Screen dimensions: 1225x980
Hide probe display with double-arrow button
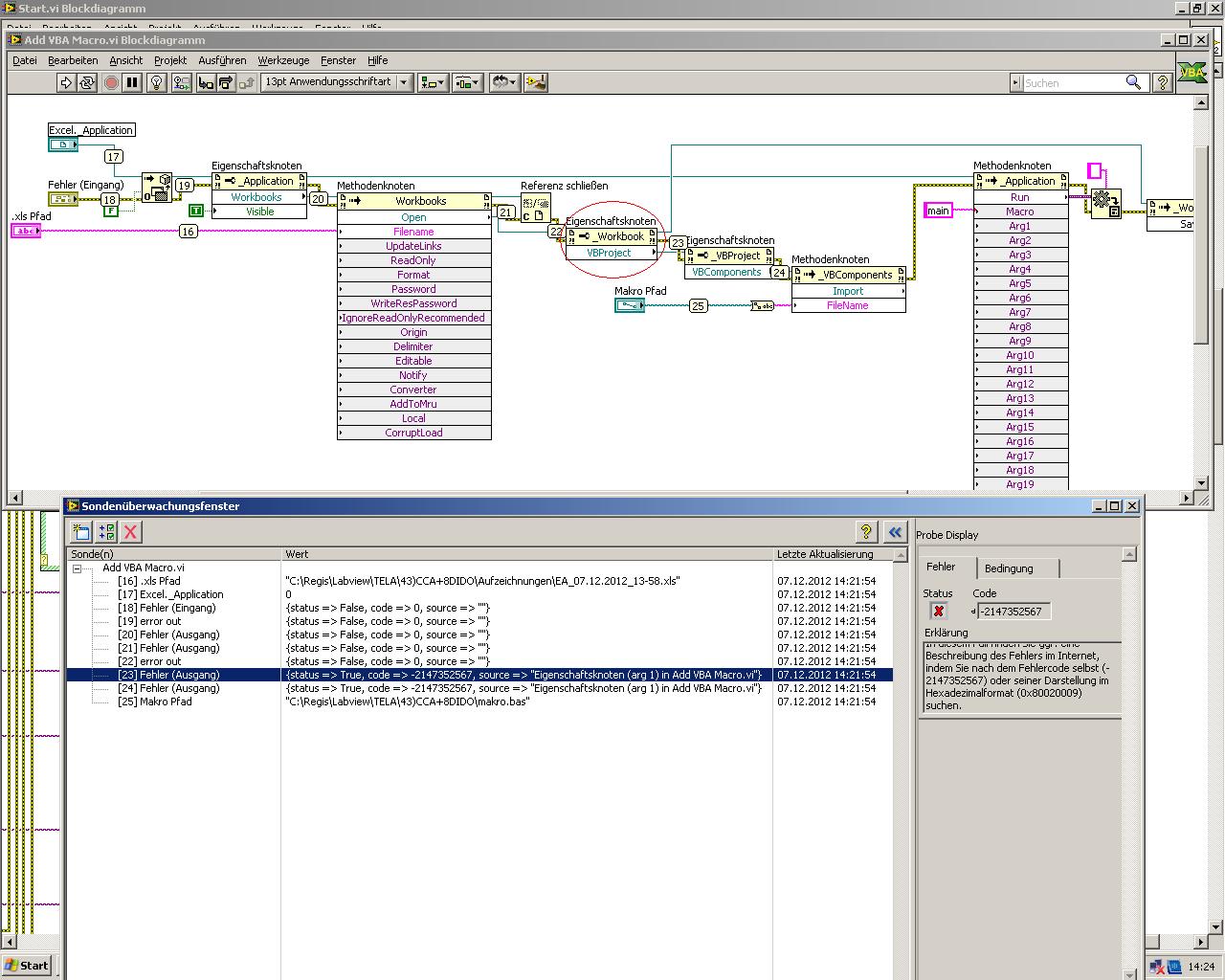tap(895, 532)
